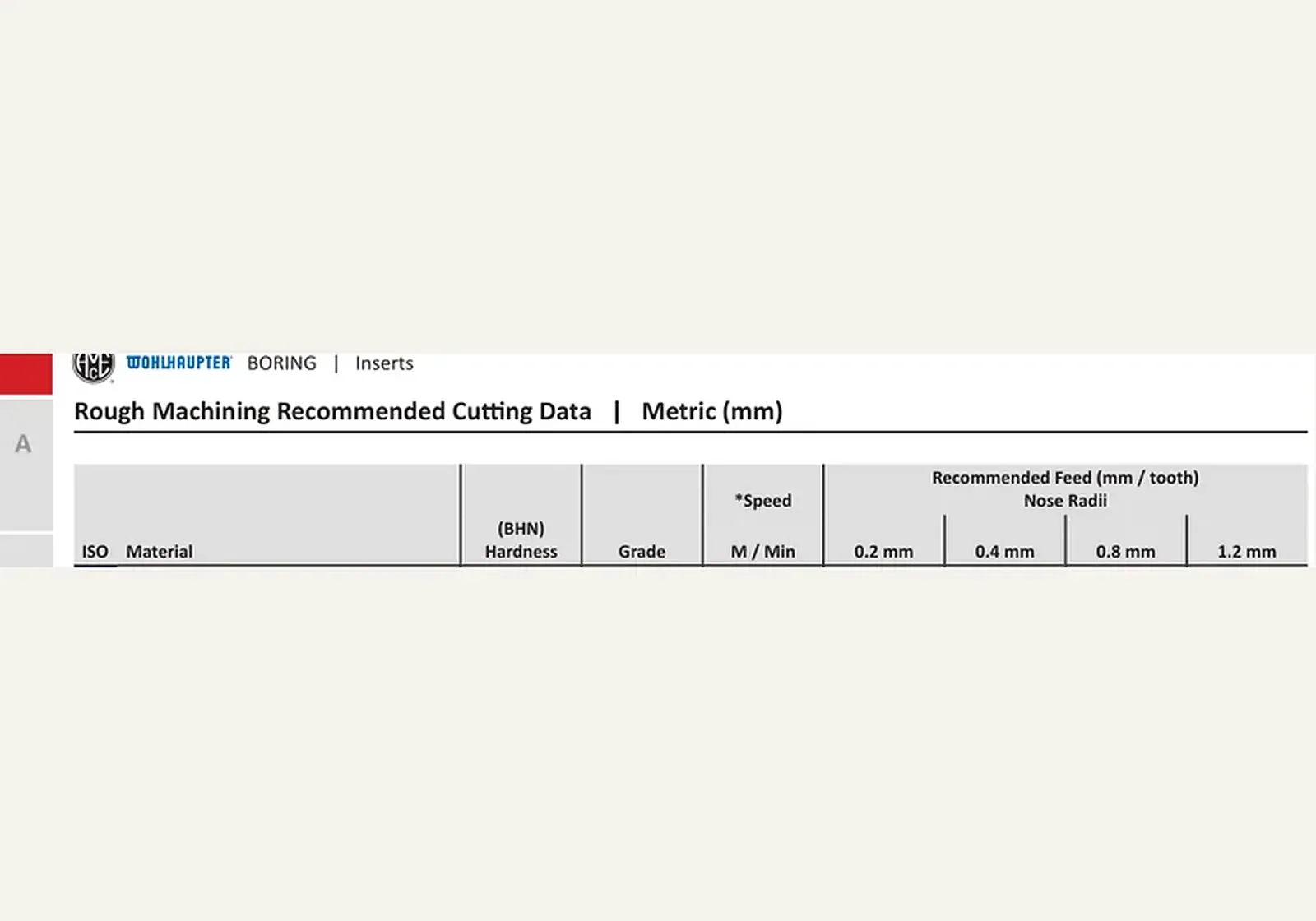The image size is (1316, 921).
Task: Click the ISO column header
Action: [x=95, y=552]
